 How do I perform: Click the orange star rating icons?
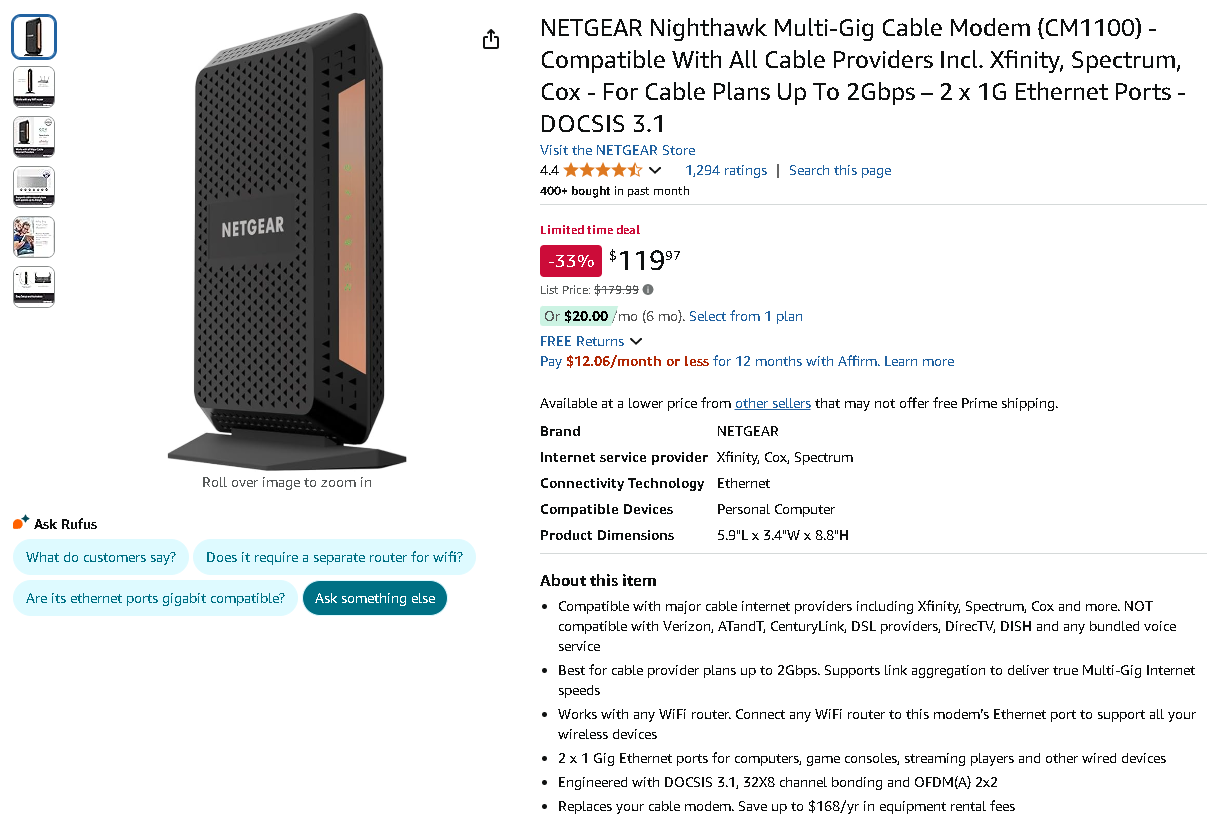601,170
